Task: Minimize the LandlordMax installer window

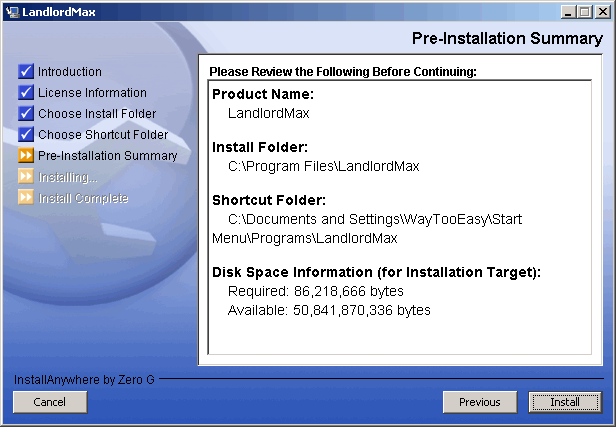Action: point(568,12)
